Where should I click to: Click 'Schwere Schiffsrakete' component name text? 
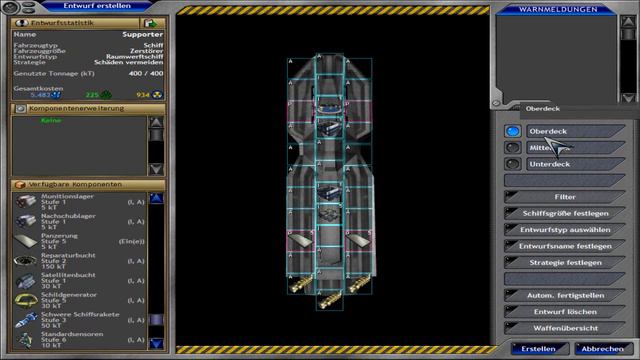pos(80,314)
